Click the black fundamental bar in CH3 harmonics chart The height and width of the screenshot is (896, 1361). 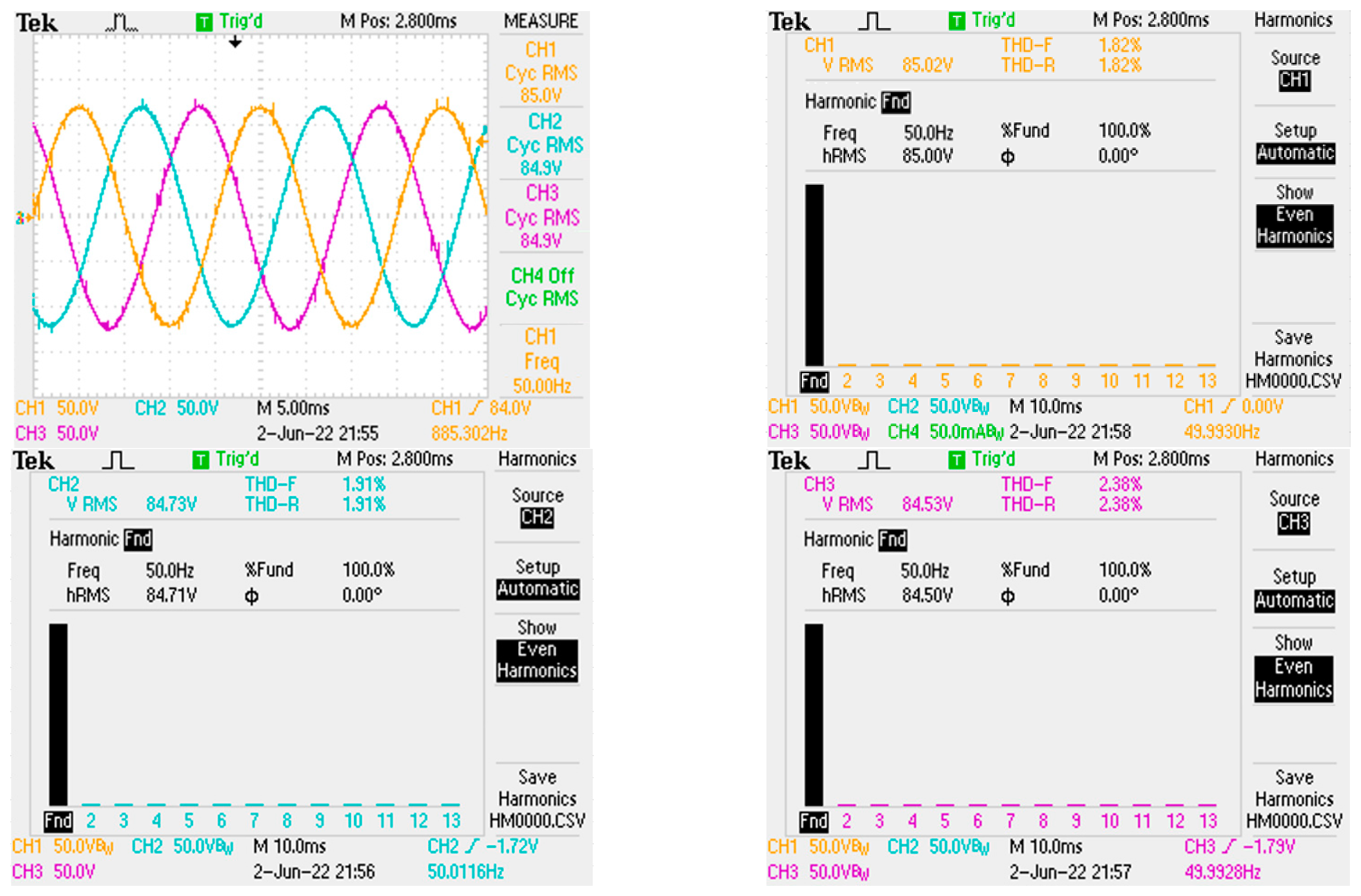pyautogui.click(x=814, y=714)
